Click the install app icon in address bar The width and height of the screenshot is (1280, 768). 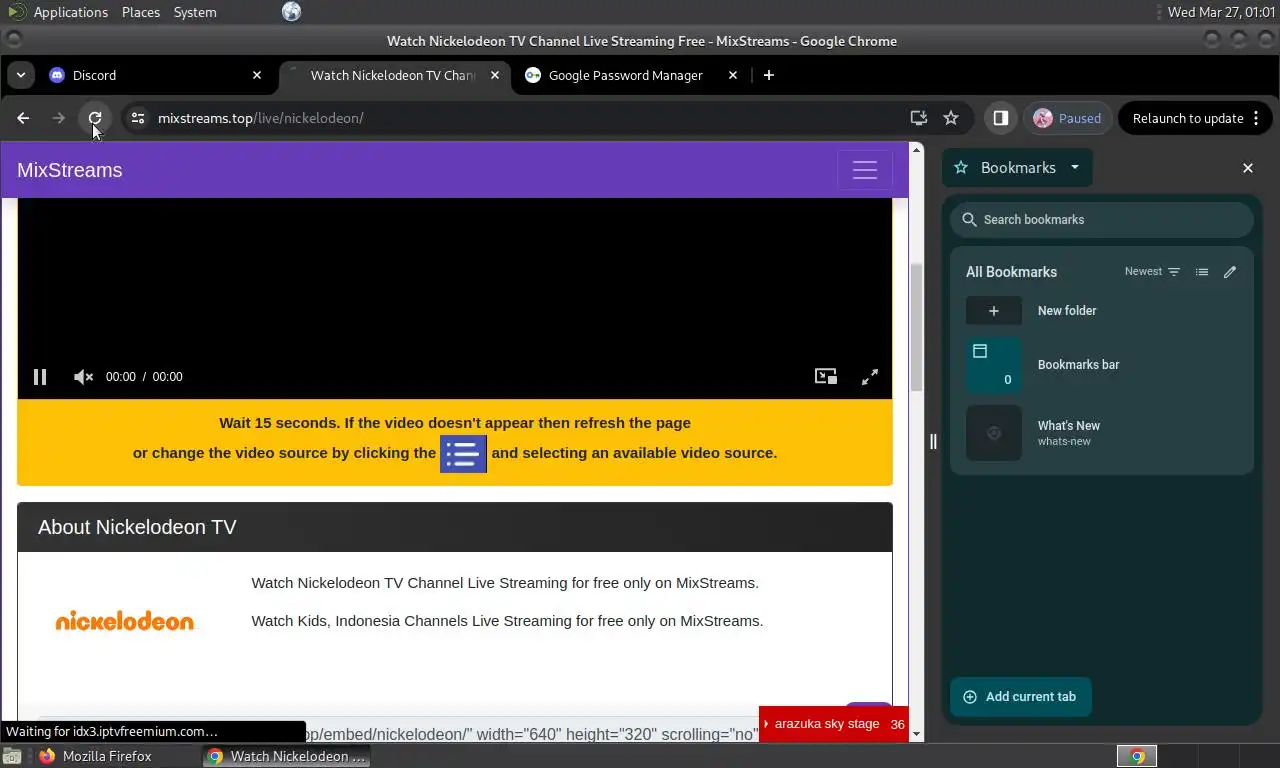[919, 118]
